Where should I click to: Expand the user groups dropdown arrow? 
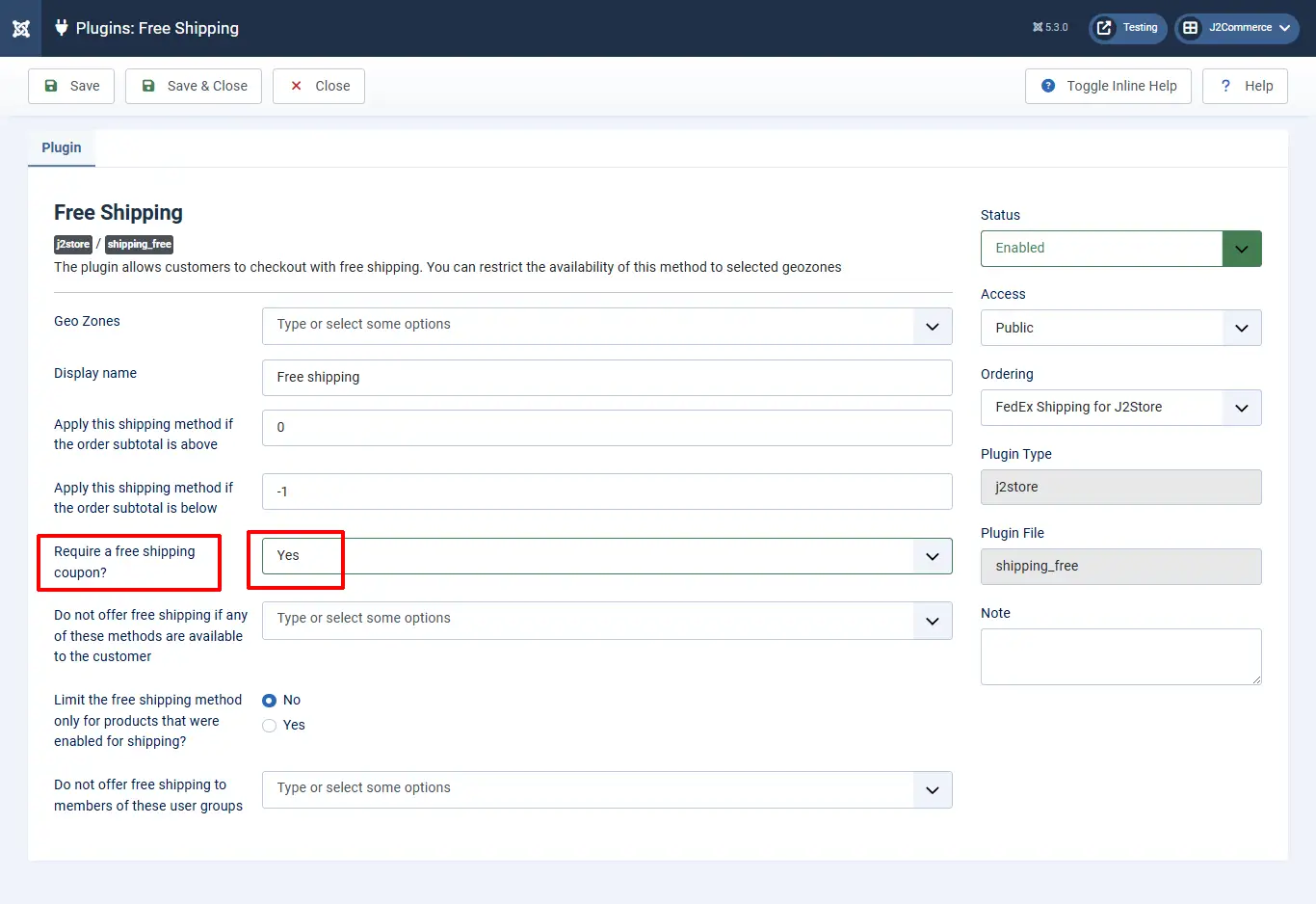(x=932, y=790)
